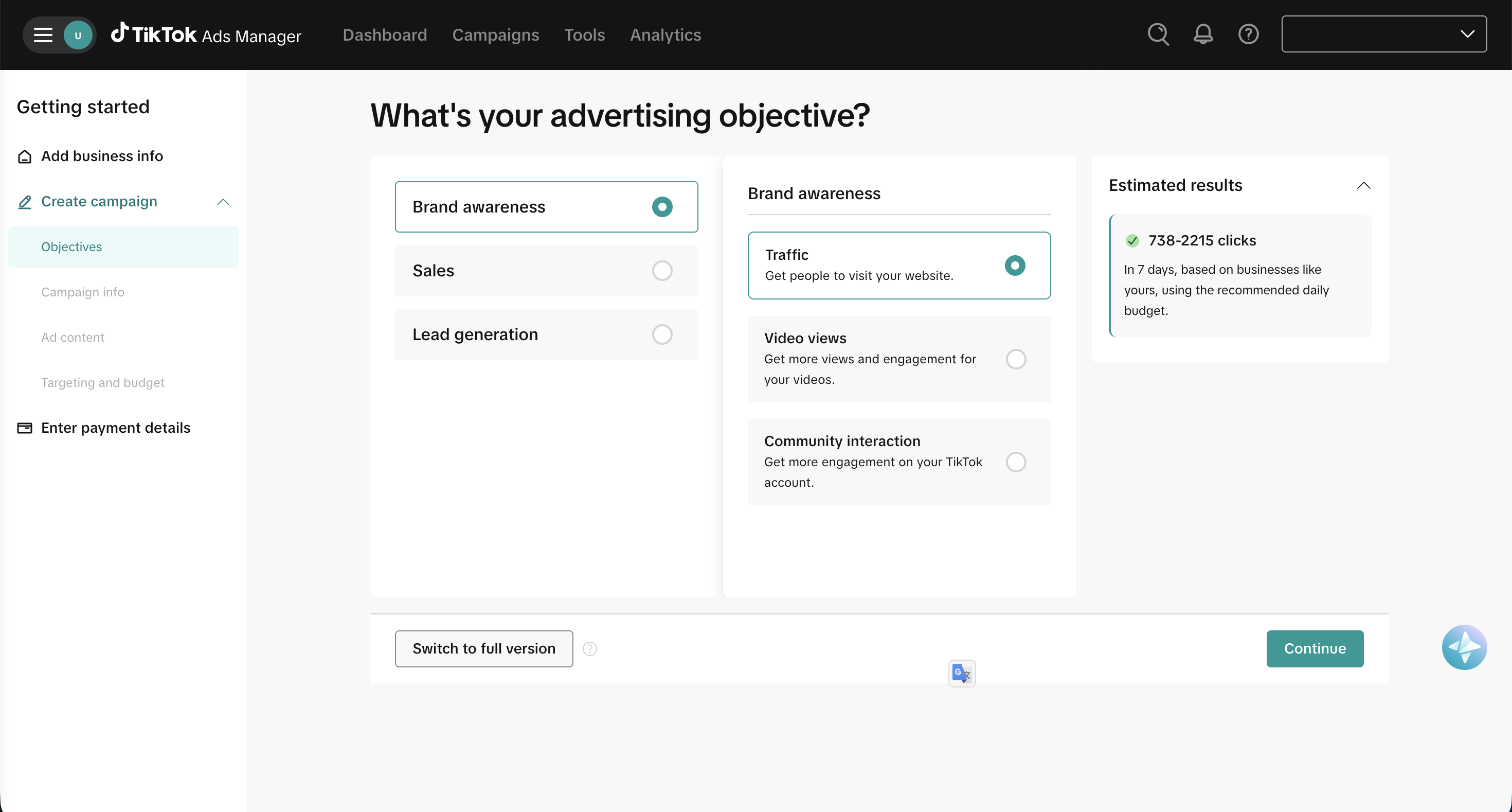1512x812 pixels.
Task: Open the account selector dropdown
Action: pos(1383,34)
